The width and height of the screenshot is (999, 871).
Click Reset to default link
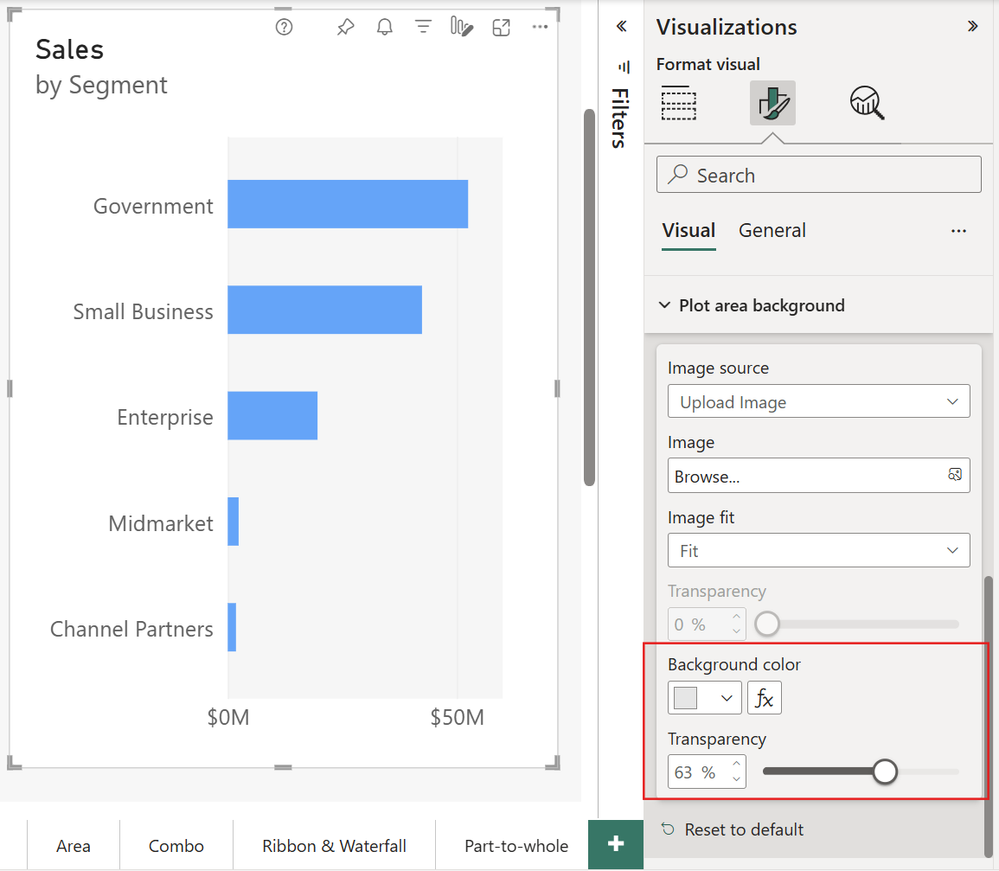coord(744,829)
